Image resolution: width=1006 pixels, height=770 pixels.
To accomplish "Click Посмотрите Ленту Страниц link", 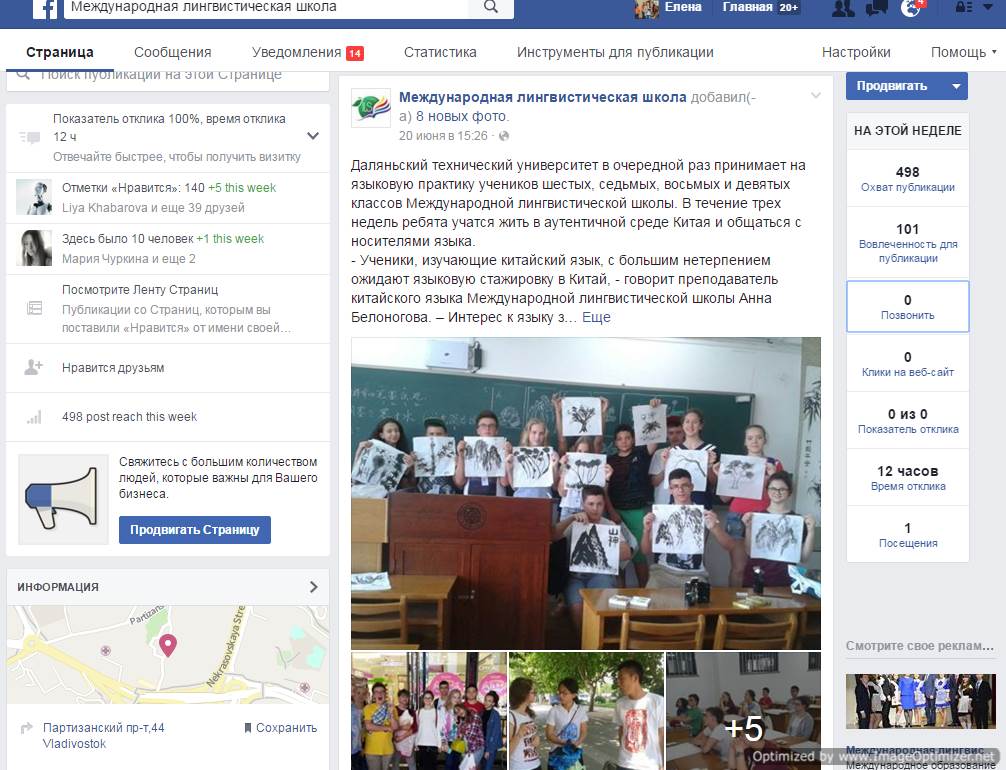I will 140,290.
